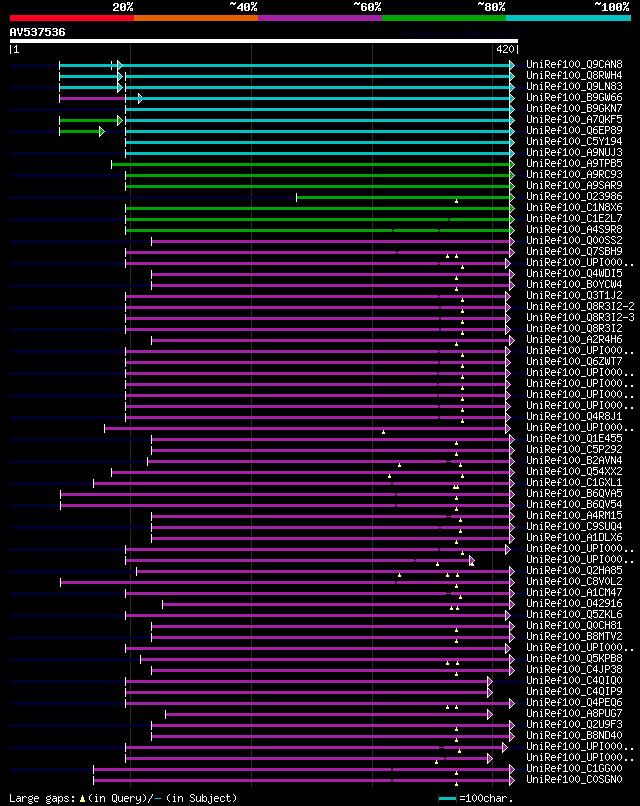
Task: Select label UniRef100_C5Y194
Action: point(574,141)
